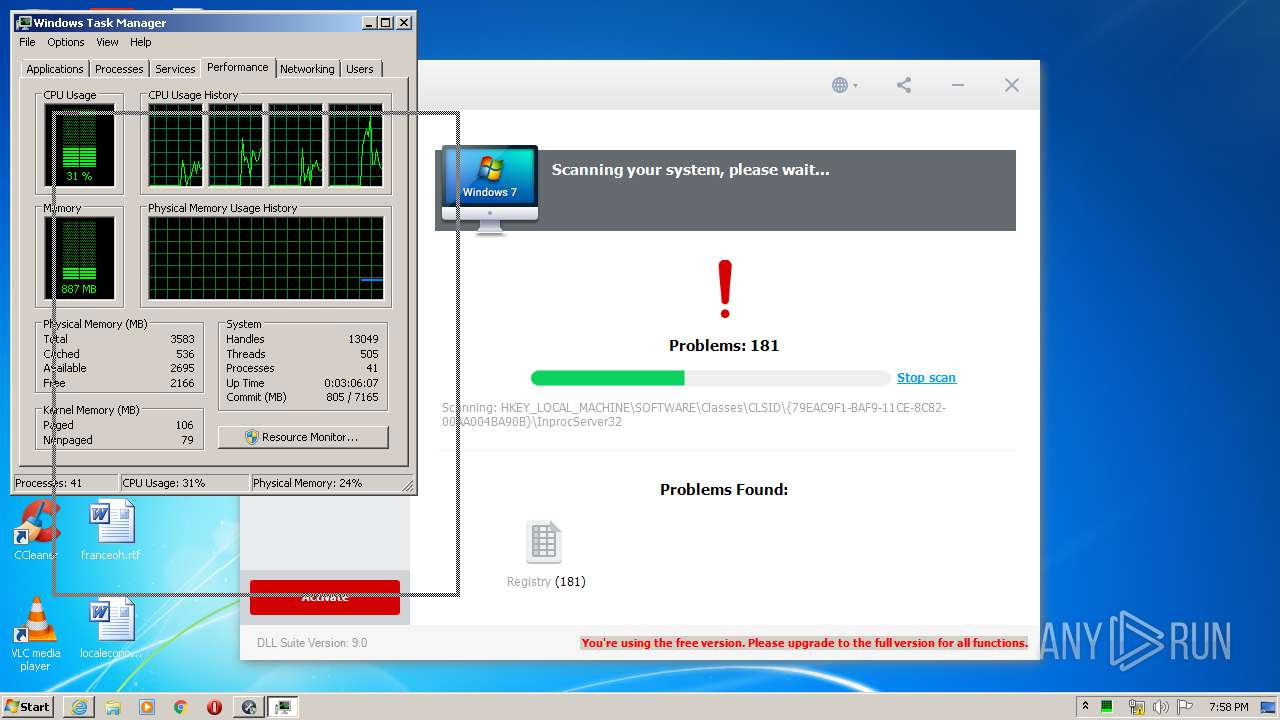Open Opera browser from the taskbar
The image size is (1280, 720).
214,707
